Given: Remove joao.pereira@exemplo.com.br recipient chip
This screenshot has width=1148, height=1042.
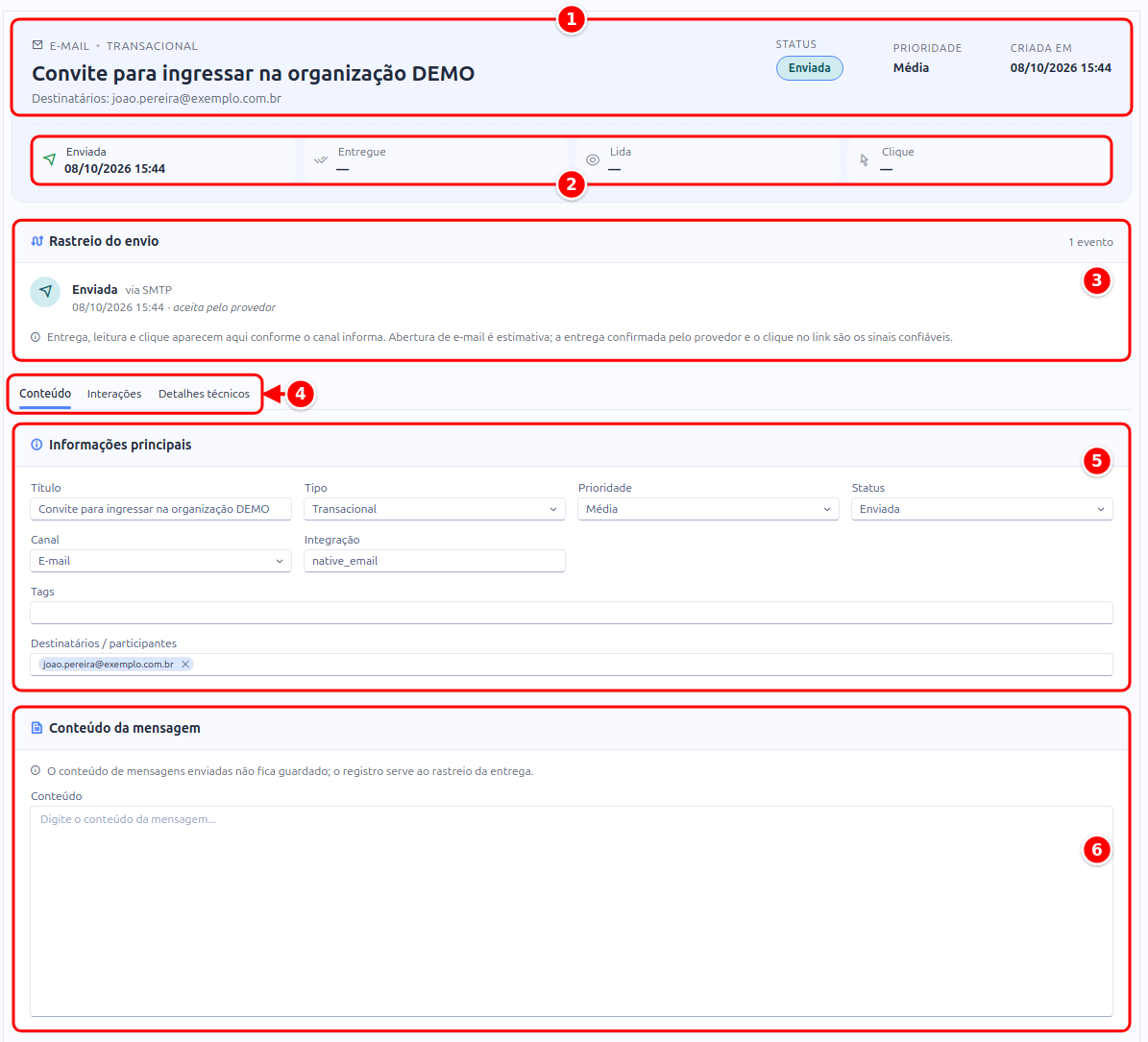Looking at the screenshot, I should 186,665.
